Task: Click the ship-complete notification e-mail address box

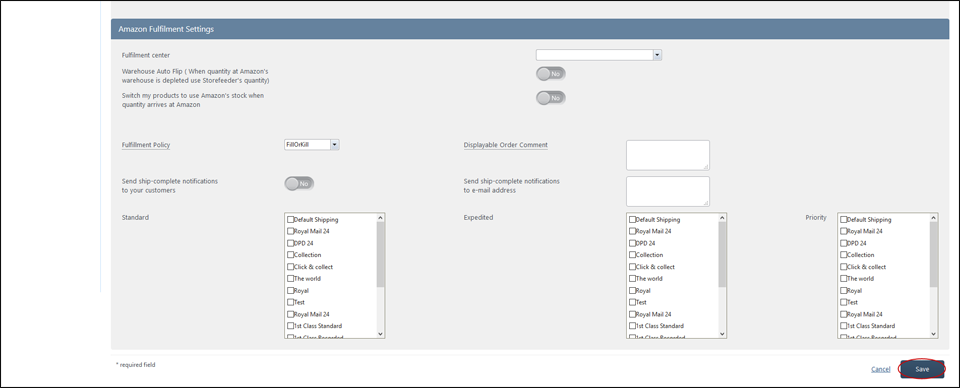Action: [667, 192]
